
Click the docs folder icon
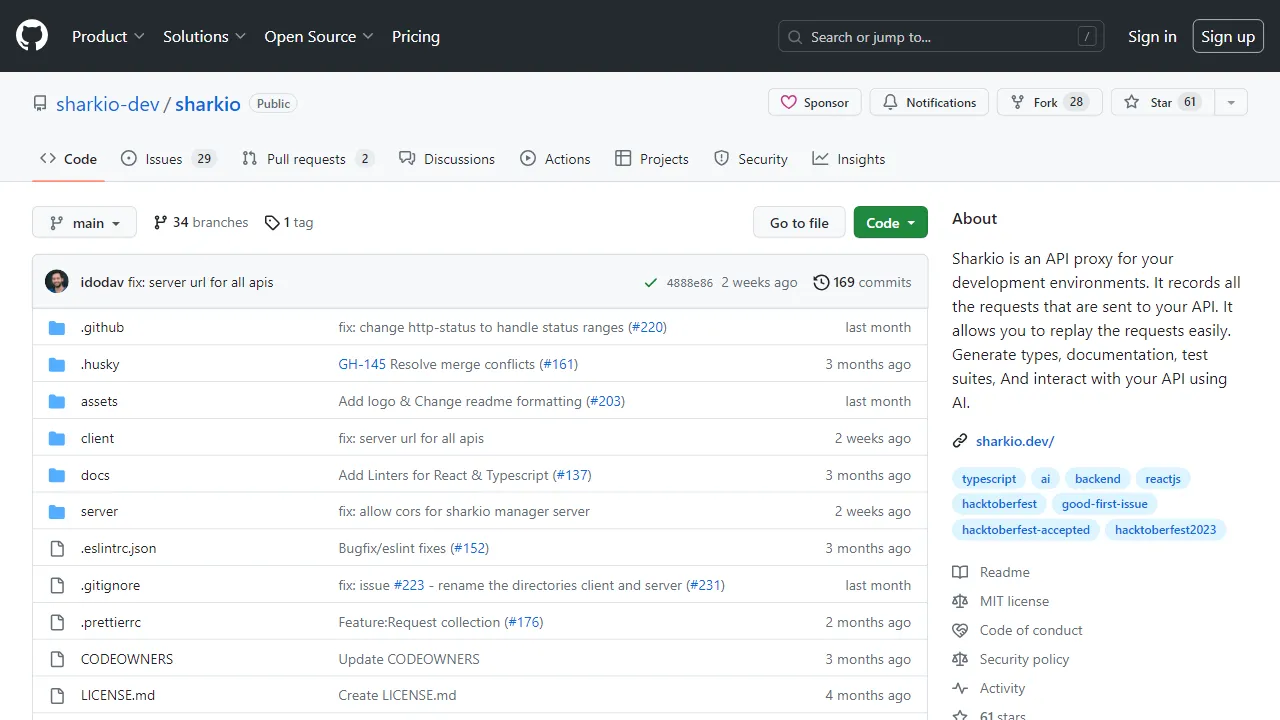pos(57,475)
